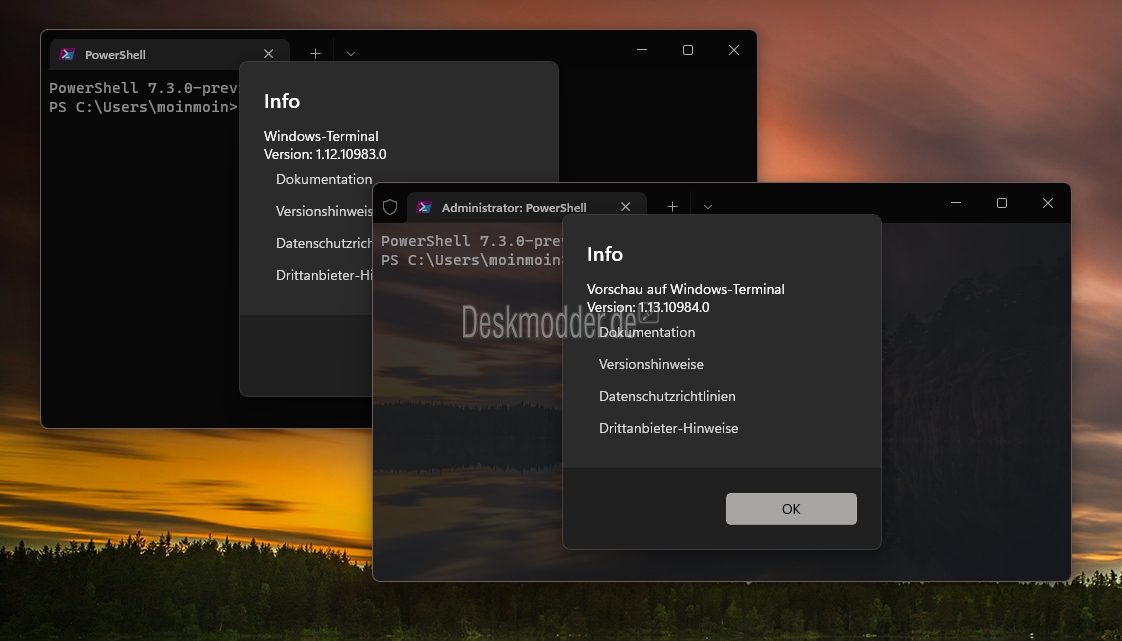Add new tab in the back PowerShell window
The height and width of the screenshot is (641, 1122).
pos(315,54)
